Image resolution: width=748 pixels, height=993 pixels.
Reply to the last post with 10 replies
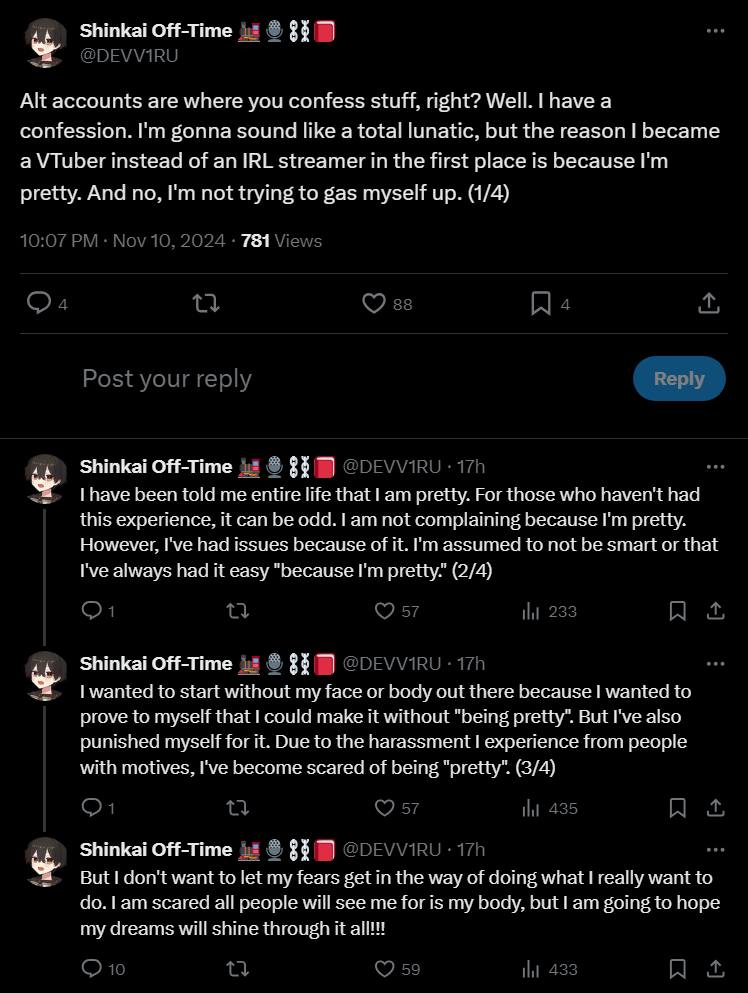91,968
